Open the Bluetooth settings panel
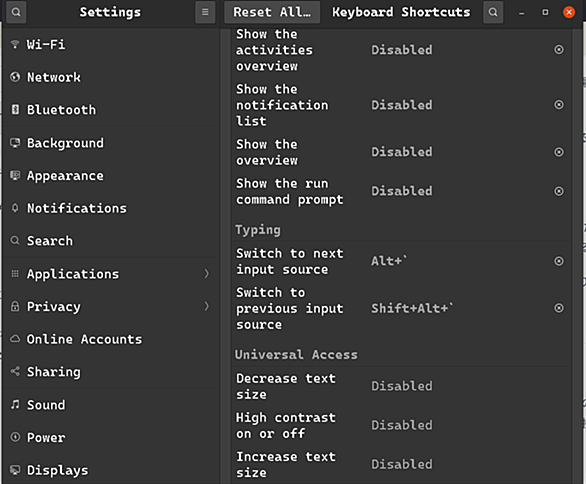This screenshot has height=484, width=586. (x=111, y=110)
